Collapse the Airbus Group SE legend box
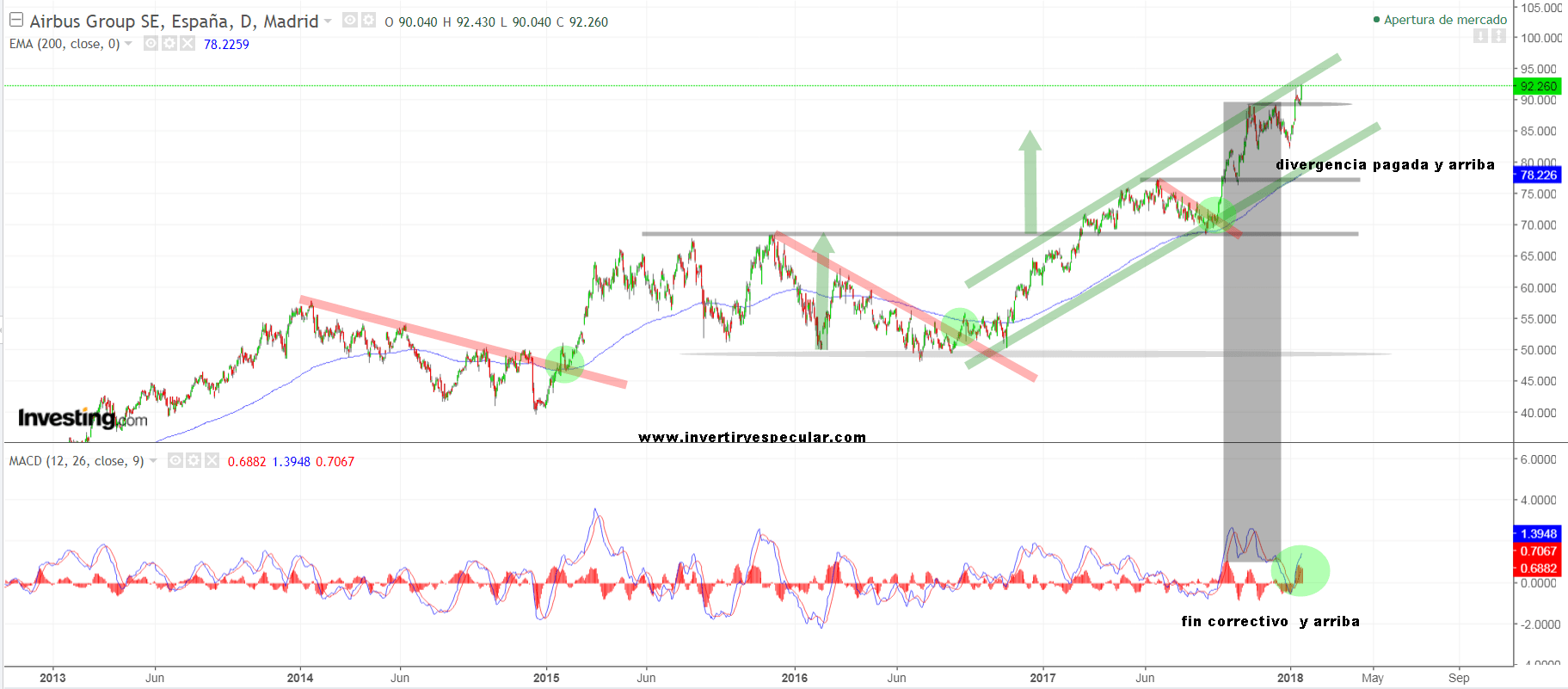 (x=15, y=20)
